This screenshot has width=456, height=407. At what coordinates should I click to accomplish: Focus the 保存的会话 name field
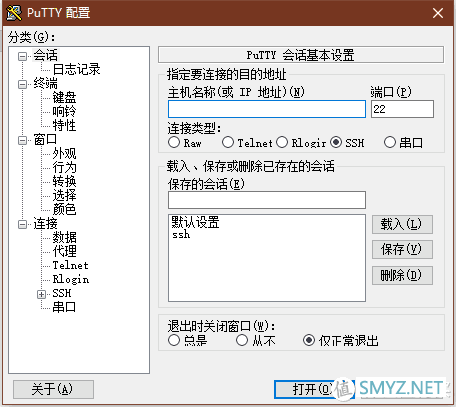point(267,200)
